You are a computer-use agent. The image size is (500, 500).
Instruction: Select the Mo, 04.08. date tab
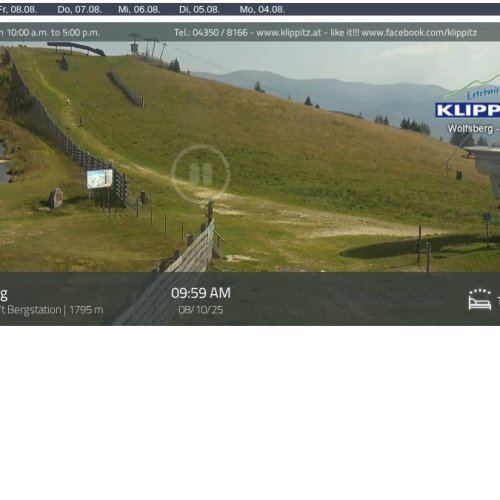262,10
